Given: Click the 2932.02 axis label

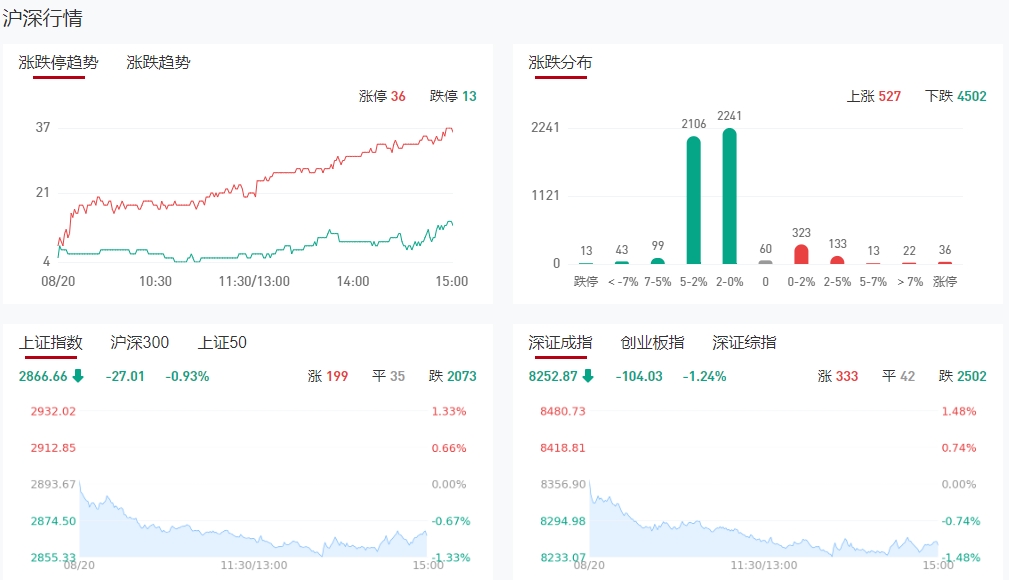Looking at the screenshot, I should click(53, 411).
